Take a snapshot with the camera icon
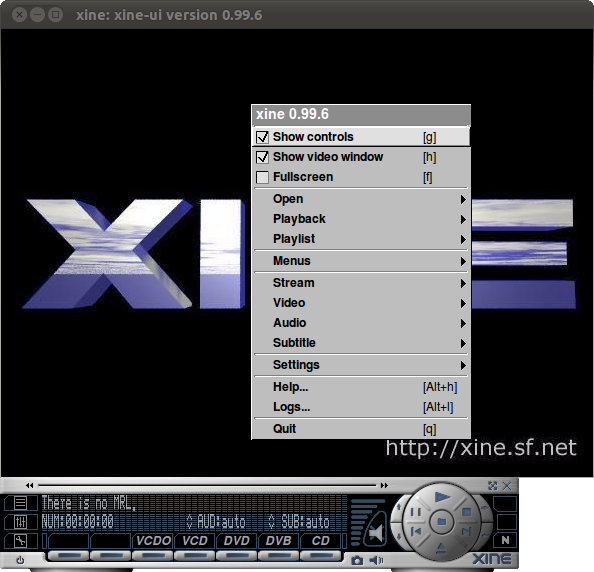594x572 pixels. coord(357,560)
